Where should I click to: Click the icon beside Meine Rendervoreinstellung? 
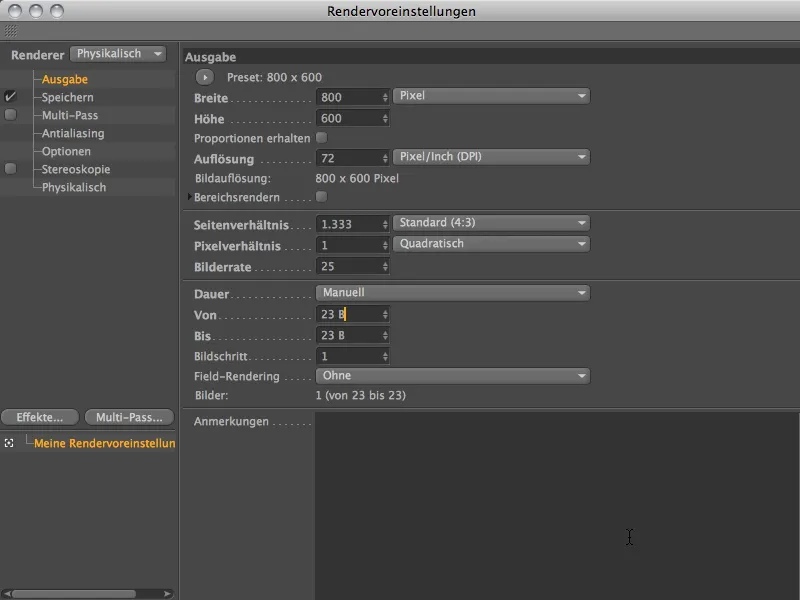pos(9,443)
